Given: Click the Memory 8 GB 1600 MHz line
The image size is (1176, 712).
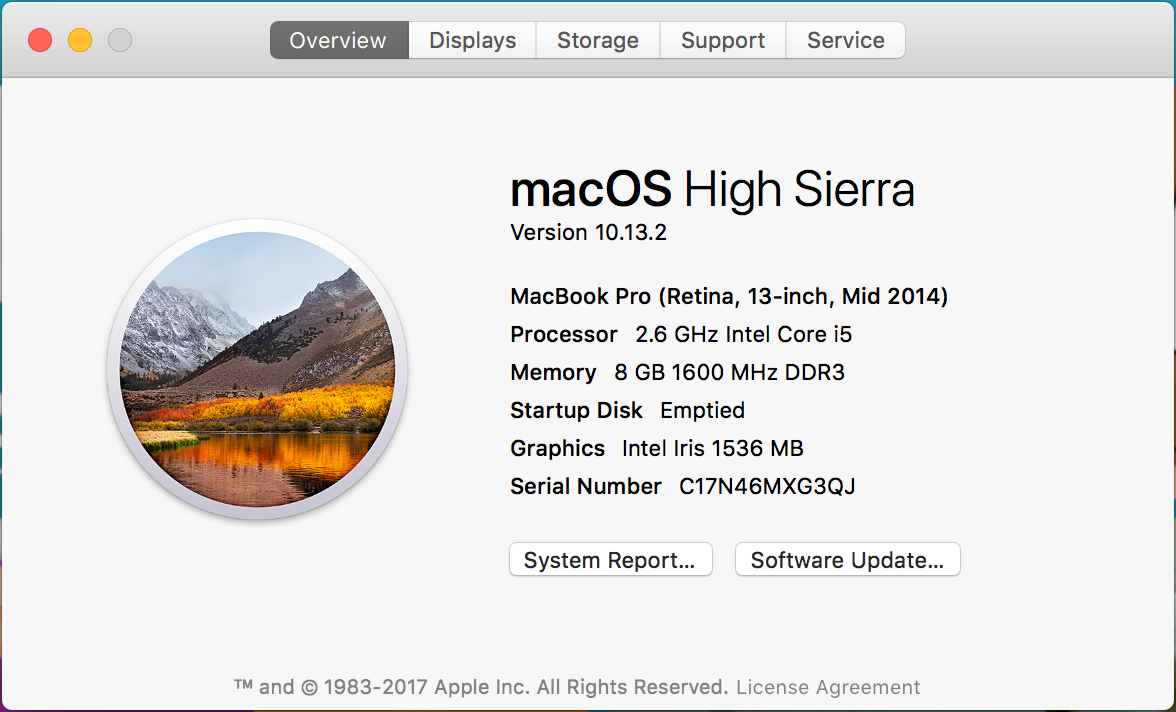Looking at the screenshot, I should pyautogui.click(x=677, y=373).
